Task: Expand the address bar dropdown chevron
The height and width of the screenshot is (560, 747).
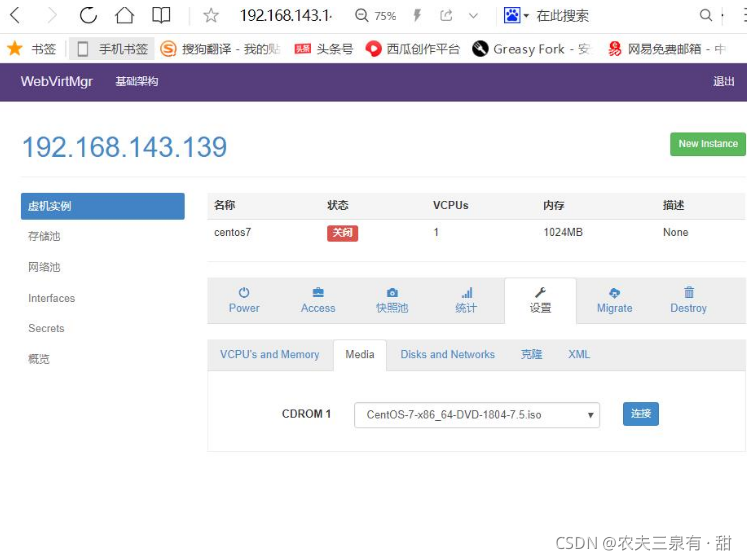Action: (x=473, y=16)
